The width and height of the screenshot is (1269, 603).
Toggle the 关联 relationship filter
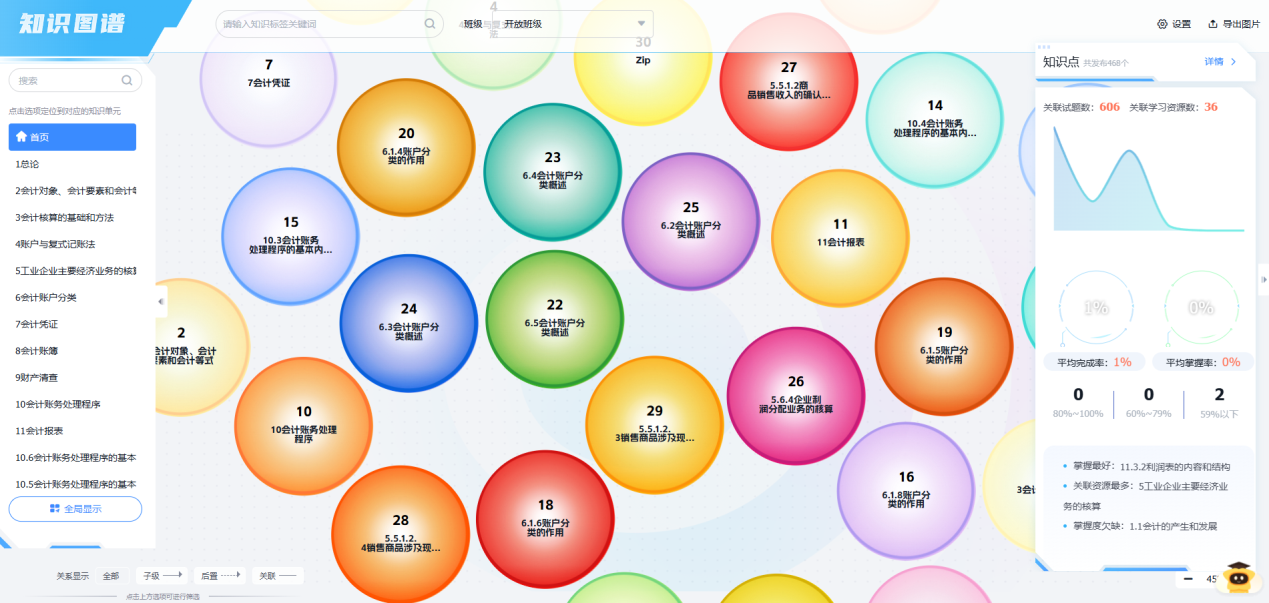coord(278,575)
